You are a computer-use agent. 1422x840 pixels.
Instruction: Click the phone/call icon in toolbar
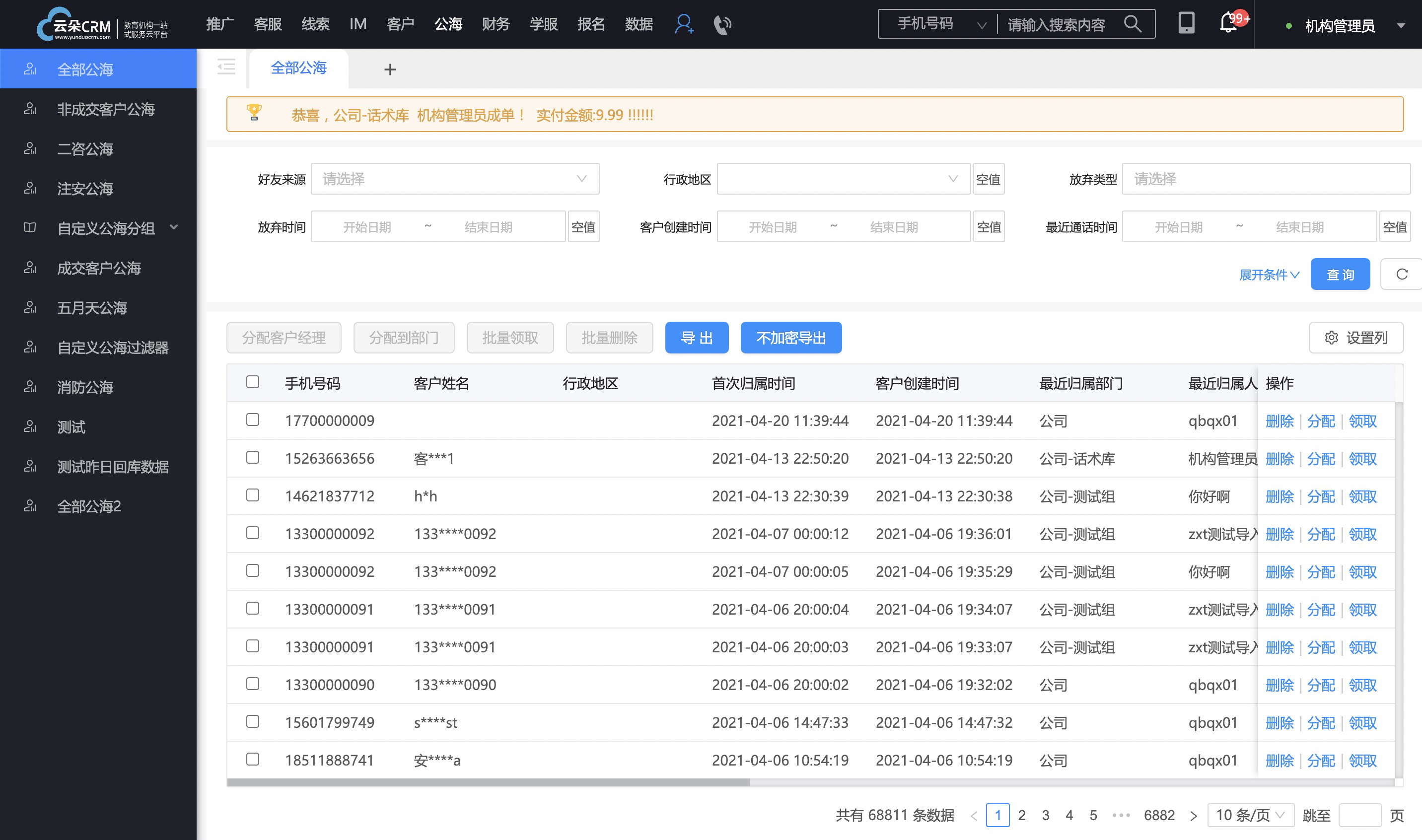723,25
